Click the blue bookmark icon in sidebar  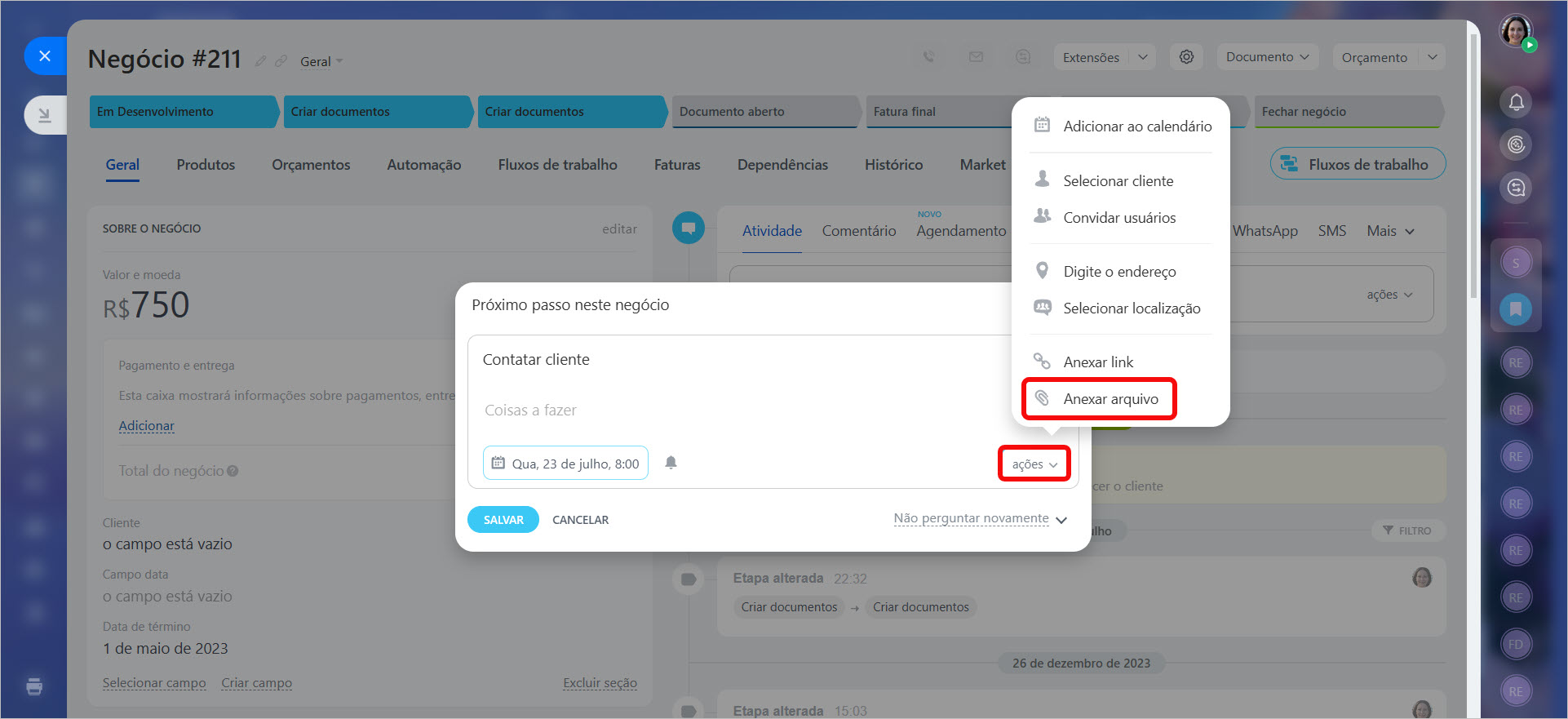[1516, 309]
